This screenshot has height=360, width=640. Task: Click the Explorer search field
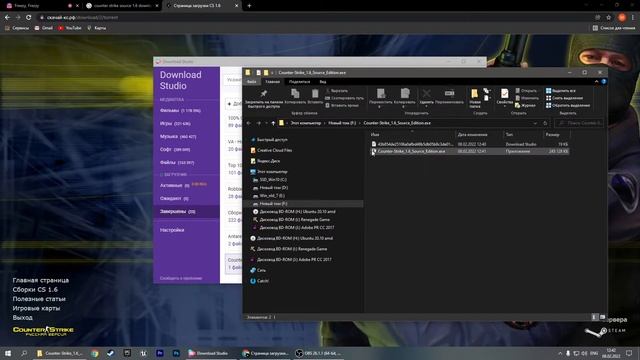pos(580,123)
